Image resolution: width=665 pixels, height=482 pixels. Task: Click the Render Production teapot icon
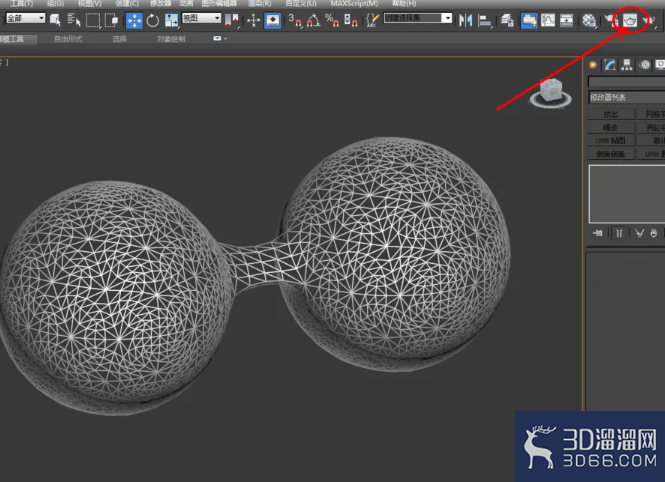click(x=648, y=20)
